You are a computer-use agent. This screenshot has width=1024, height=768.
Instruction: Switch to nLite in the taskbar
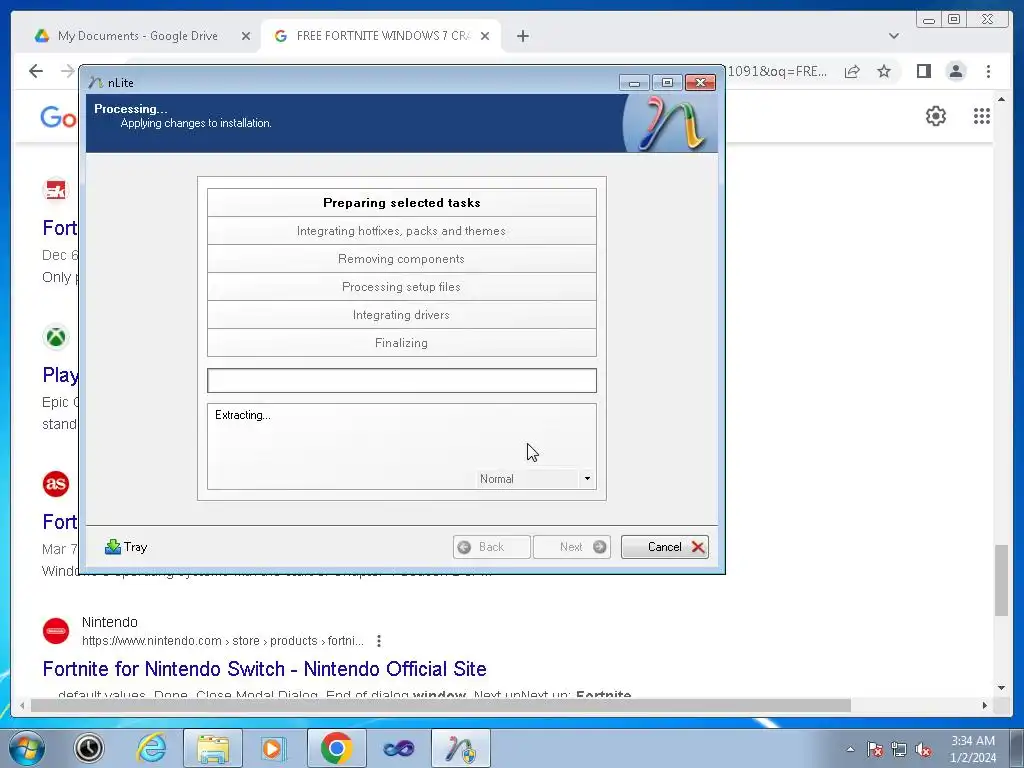(460, 748)
